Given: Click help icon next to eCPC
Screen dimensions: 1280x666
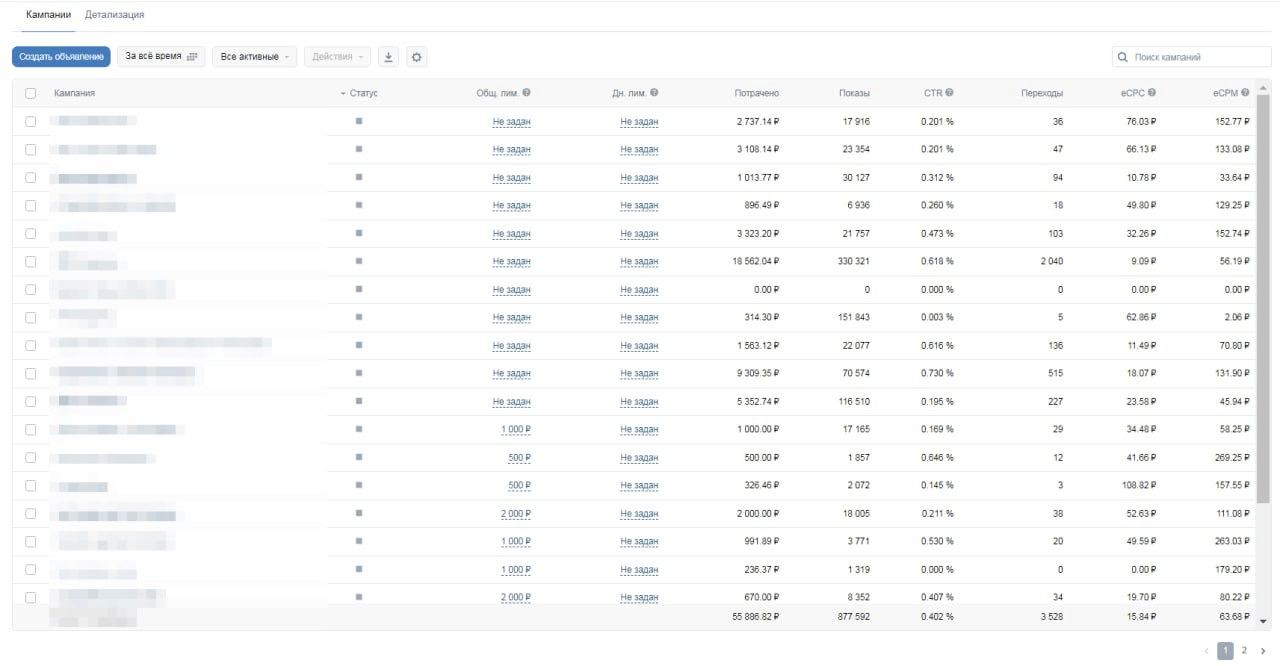Looking at the screenshot, I should [x=1152, y=93].
